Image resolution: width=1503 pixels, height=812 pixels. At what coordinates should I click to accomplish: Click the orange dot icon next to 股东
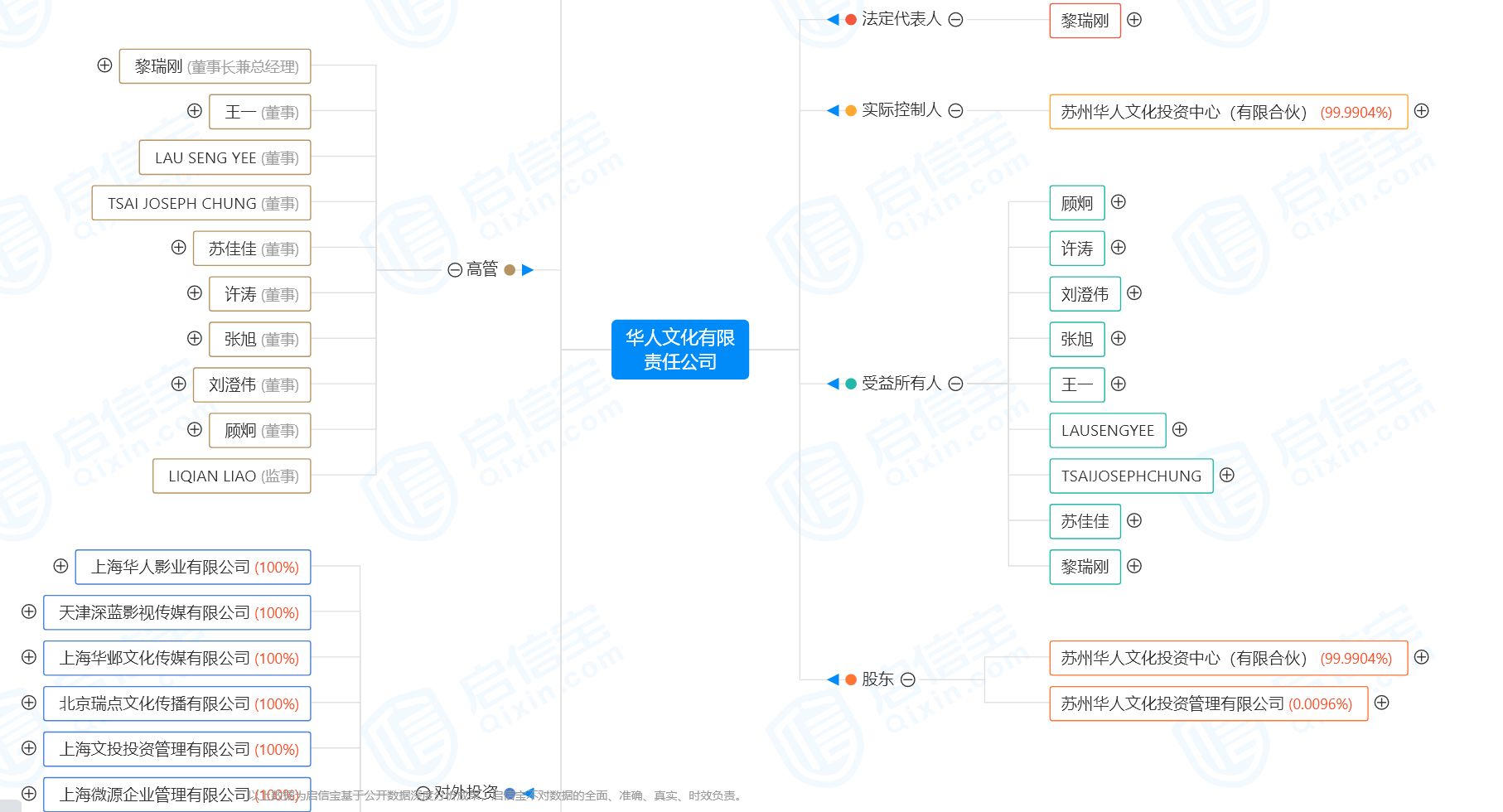(852, 679)
